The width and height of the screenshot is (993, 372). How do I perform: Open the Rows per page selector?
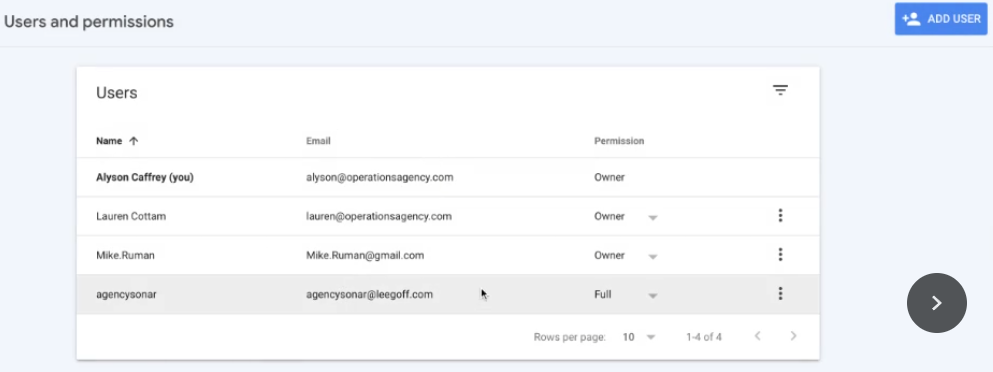click(x=638, y=337)
